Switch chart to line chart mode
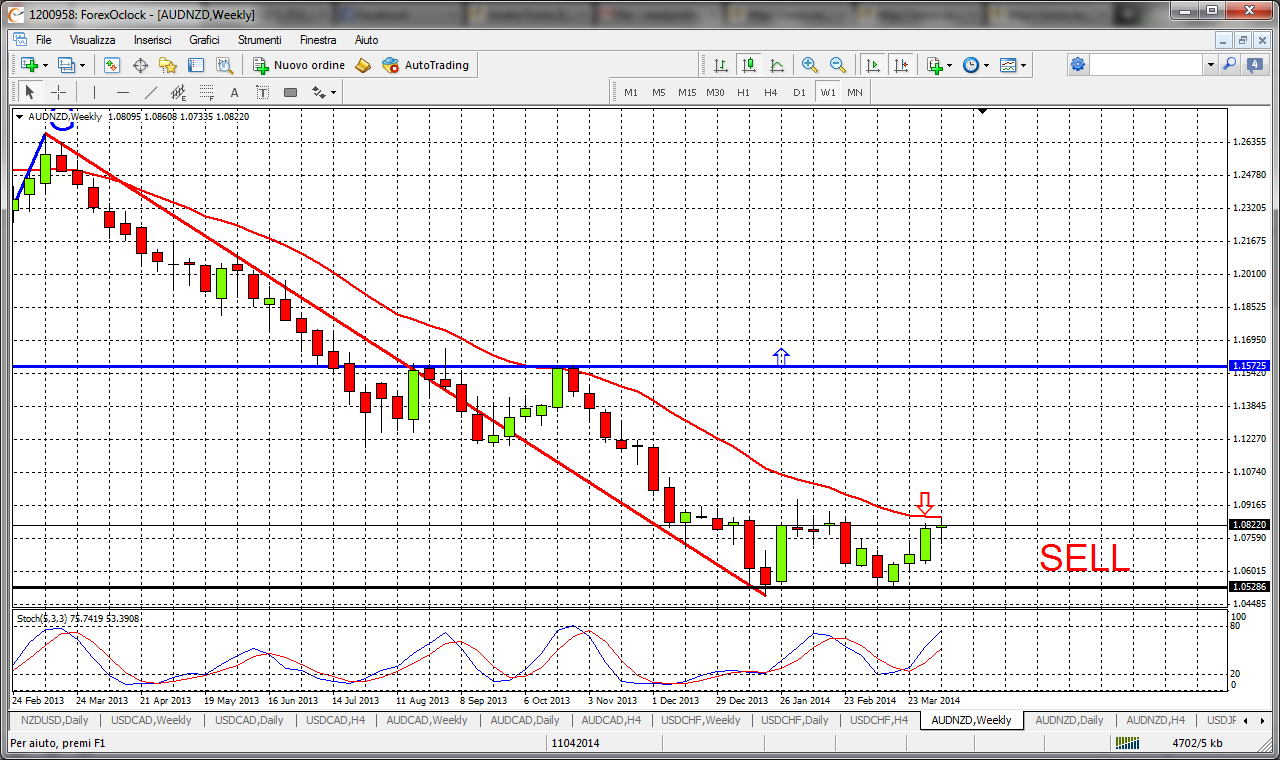This screenshot has width=1280, height=760. click(776, 65)
